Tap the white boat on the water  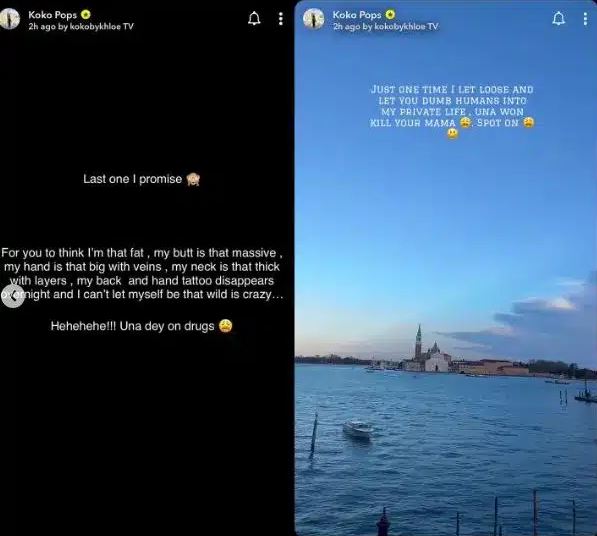(358, 428)
